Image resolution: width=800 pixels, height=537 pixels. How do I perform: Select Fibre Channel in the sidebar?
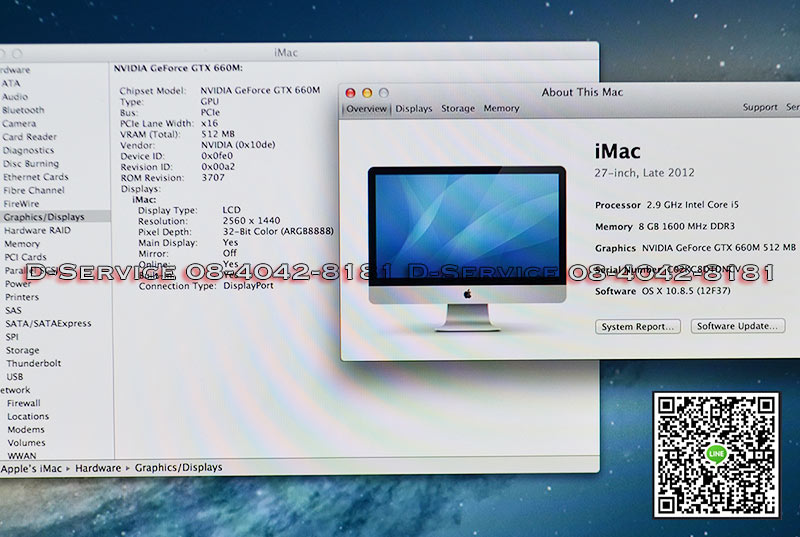pos(34,190)
